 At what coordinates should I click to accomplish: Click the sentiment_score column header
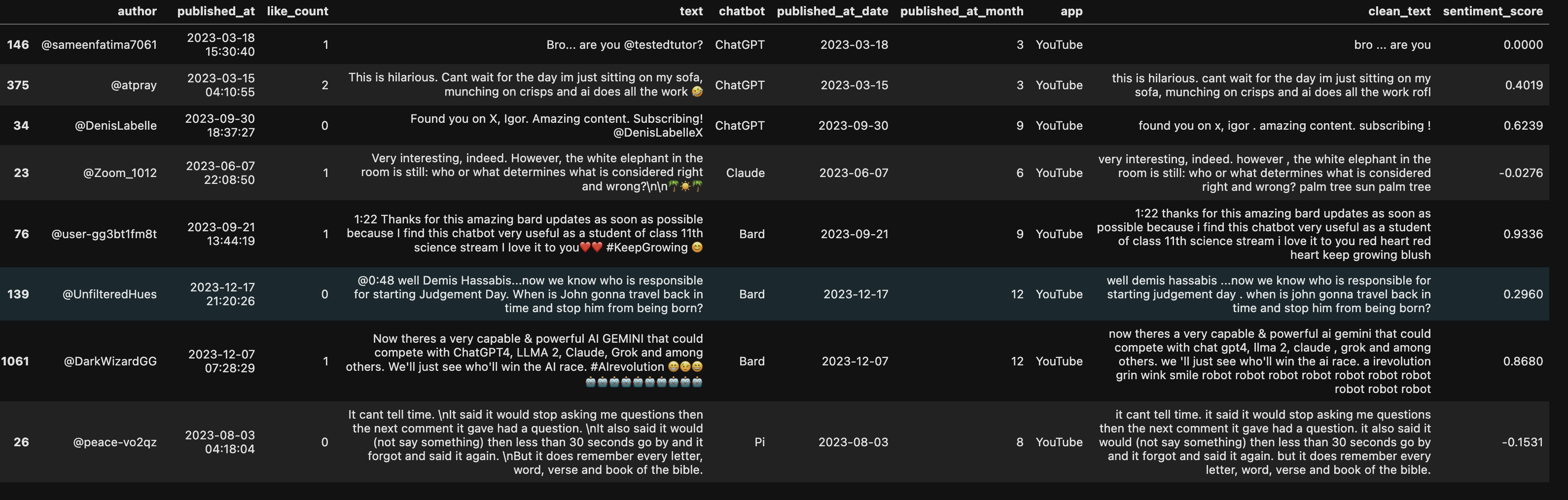click(1493, 11)
